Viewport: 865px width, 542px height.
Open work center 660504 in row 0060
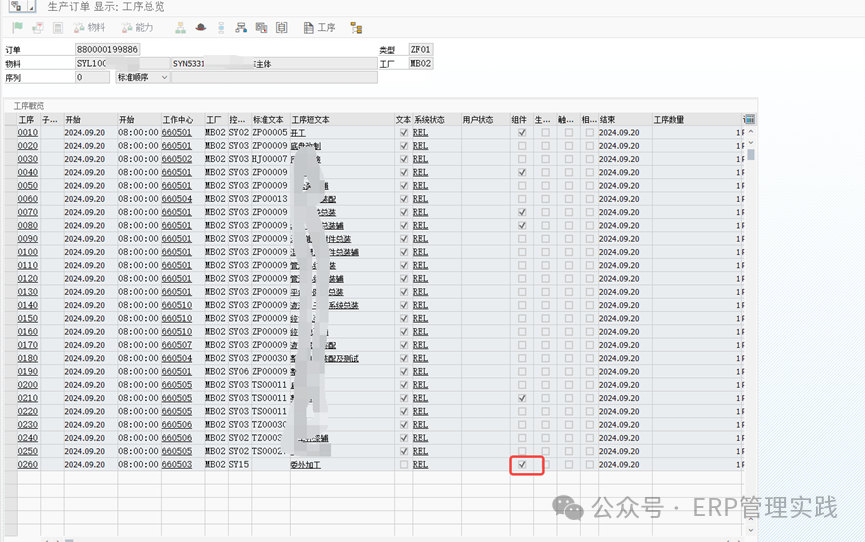(177, 199)
